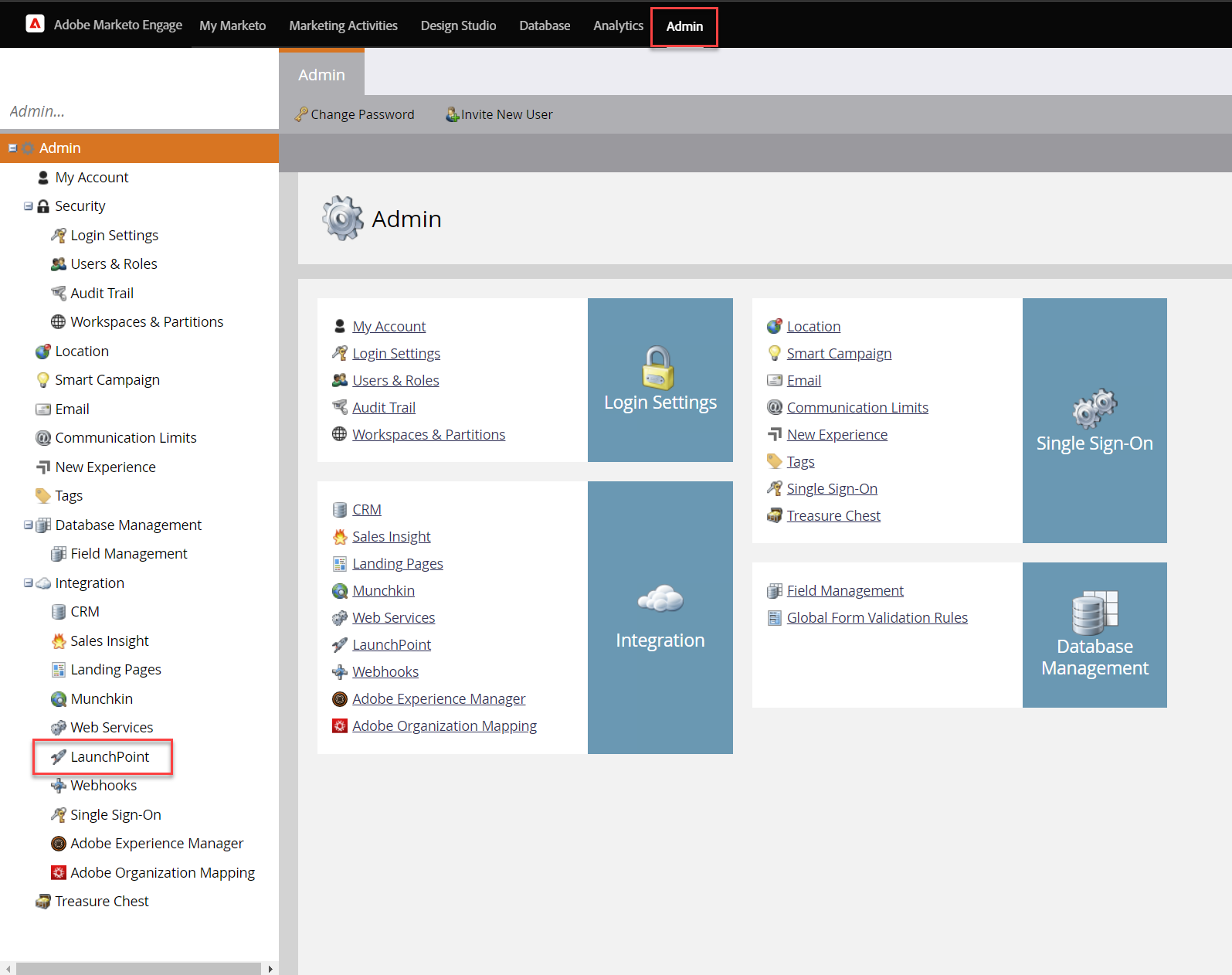Click the Sales Insight flame icon in tree
This screenshot has width=1232, height=975.
[x=59, y=641]
